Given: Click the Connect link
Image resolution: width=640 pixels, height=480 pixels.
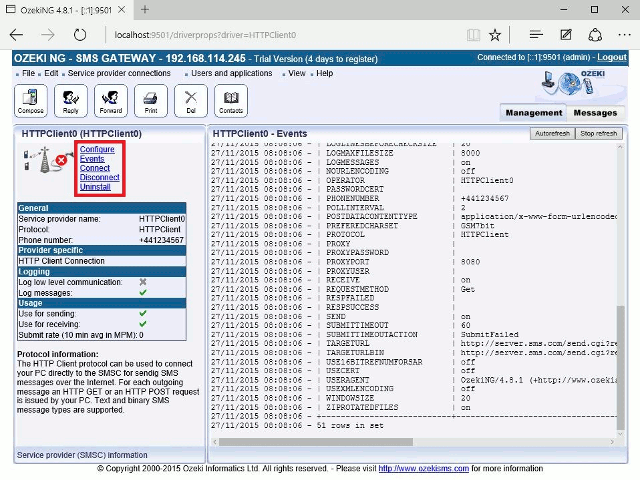Looking at the screenshot, I should point(95,168).
